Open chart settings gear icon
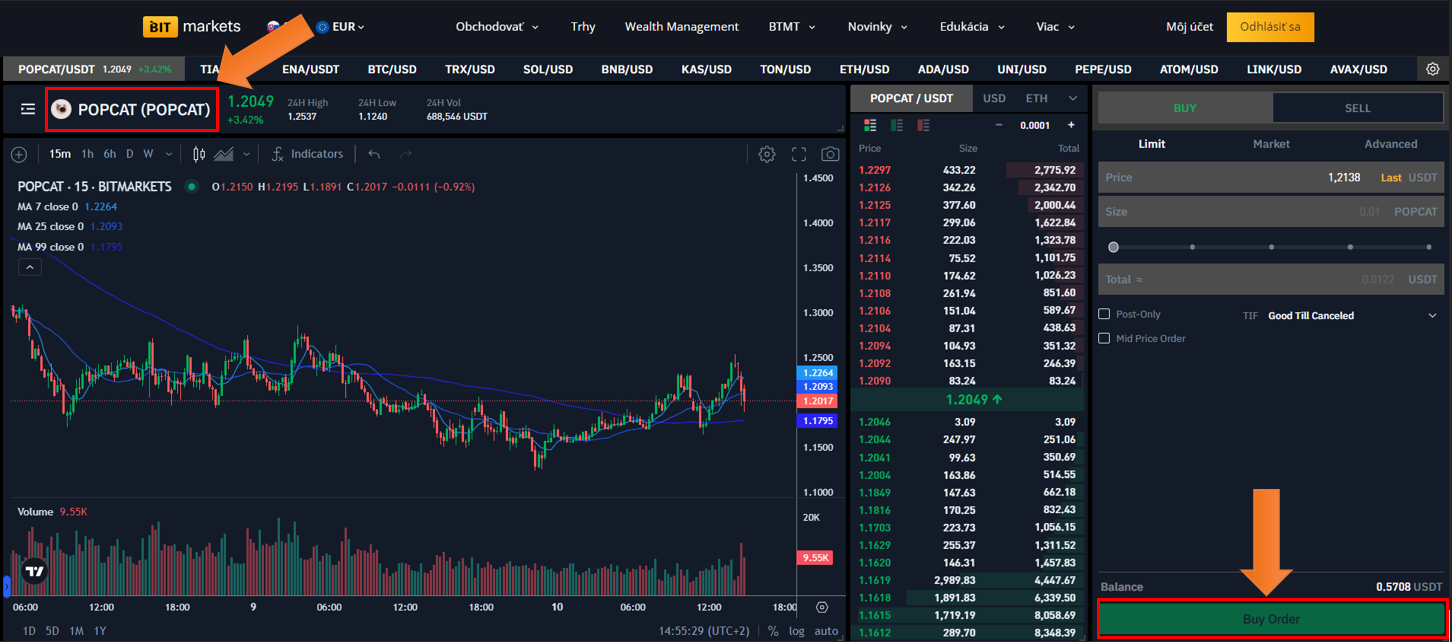 pos(767,154)
